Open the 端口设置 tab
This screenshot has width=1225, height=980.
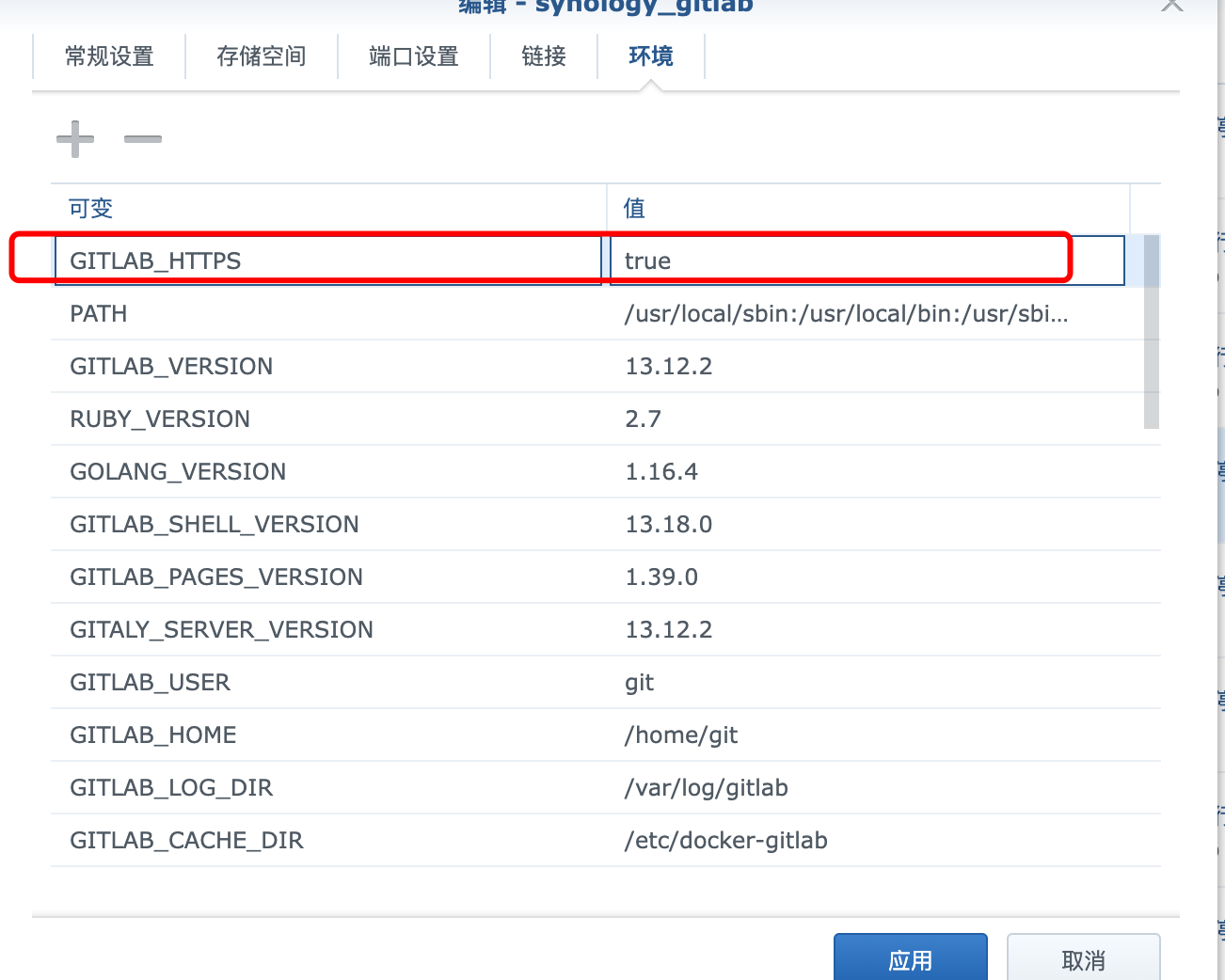[414, 56]
